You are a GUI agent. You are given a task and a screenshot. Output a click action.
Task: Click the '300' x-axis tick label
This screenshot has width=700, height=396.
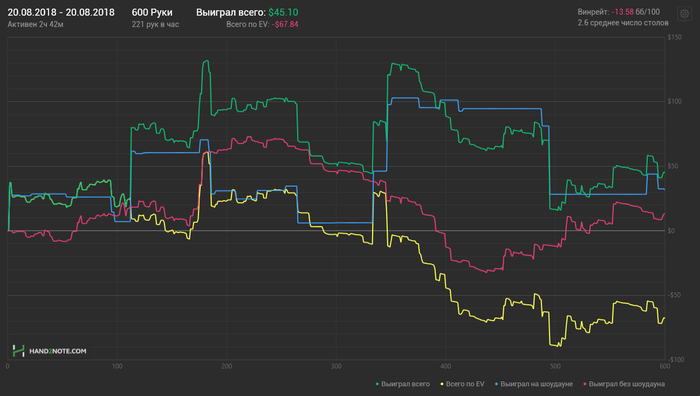click(336, 367)
